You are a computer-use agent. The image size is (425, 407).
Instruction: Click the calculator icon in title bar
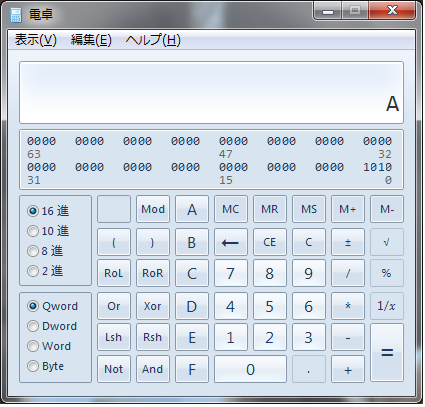click(x=16, y=15)
